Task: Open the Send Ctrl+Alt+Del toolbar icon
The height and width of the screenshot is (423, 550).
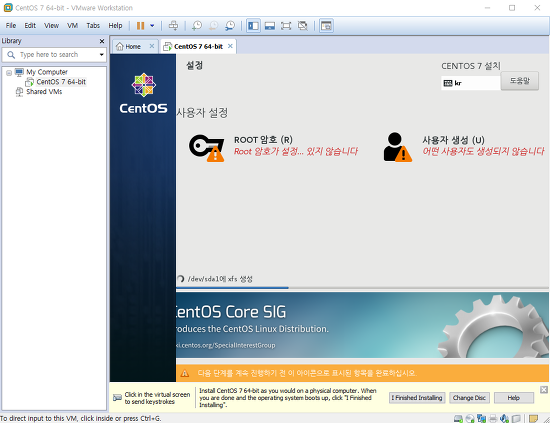Action: click(x=173, y=26)
